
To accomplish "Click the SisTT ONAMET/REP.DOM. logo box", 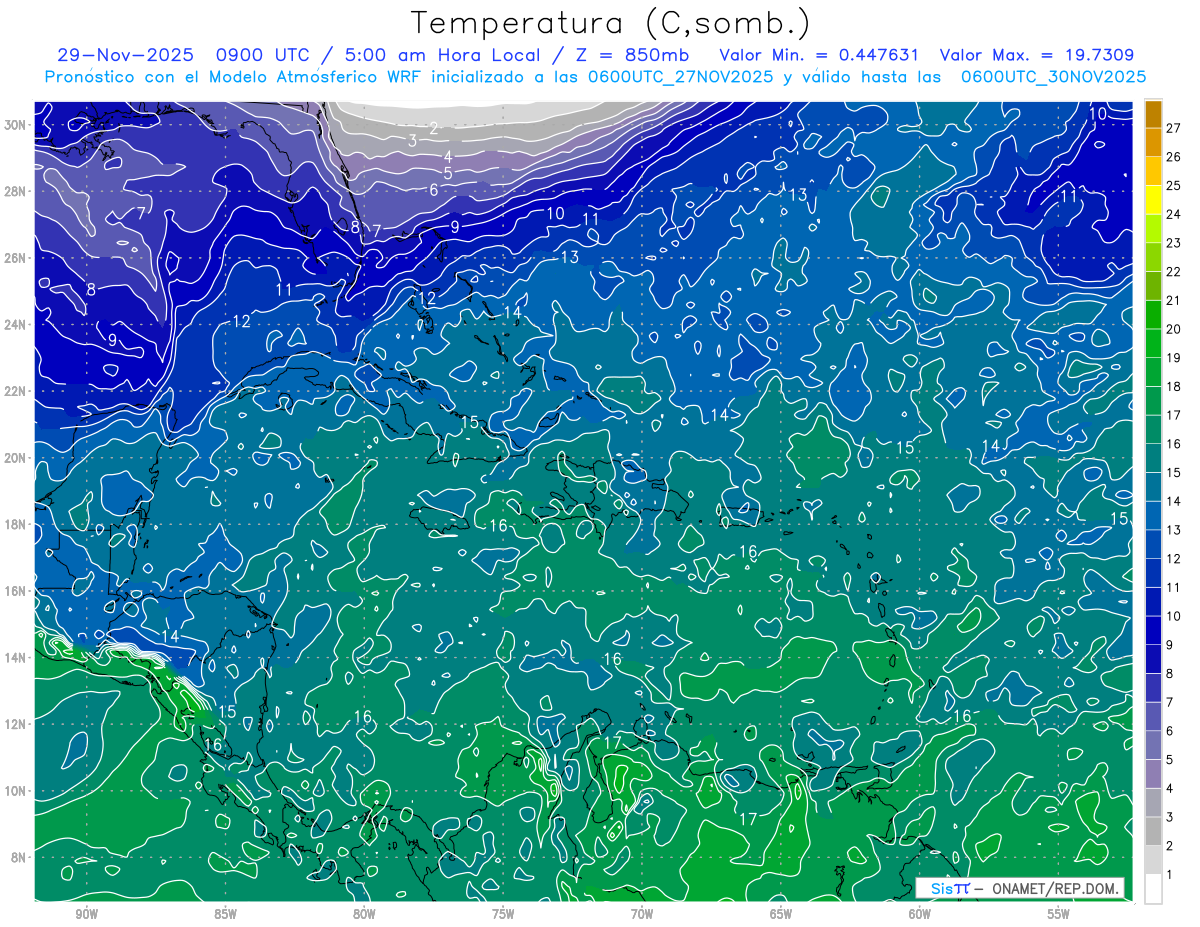I will point(1020,888).
